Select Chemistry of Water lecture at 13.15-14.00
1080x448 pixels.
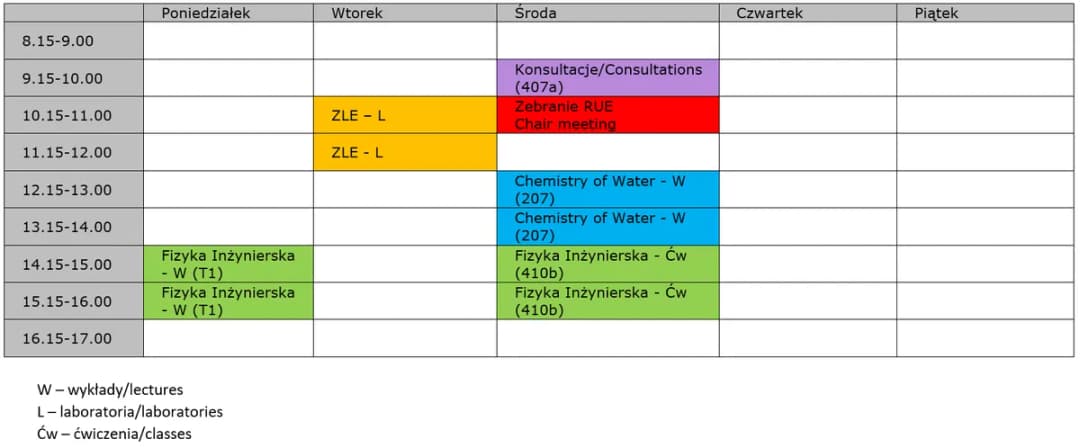click(x=607, y=227)
